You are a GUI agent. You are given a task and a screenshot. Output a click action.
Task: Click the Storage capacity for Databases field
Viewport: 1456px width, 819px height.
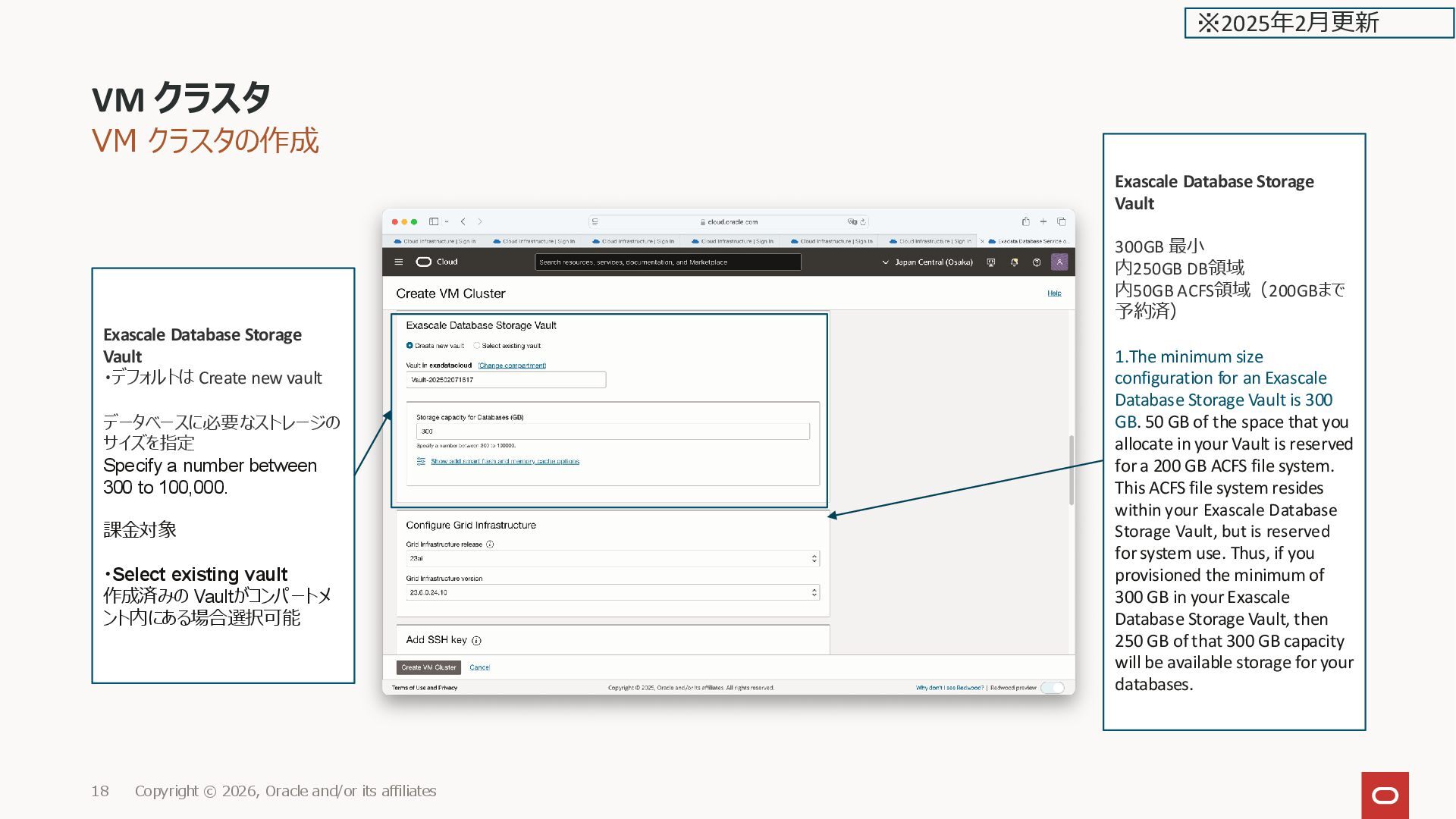point(612,431)
